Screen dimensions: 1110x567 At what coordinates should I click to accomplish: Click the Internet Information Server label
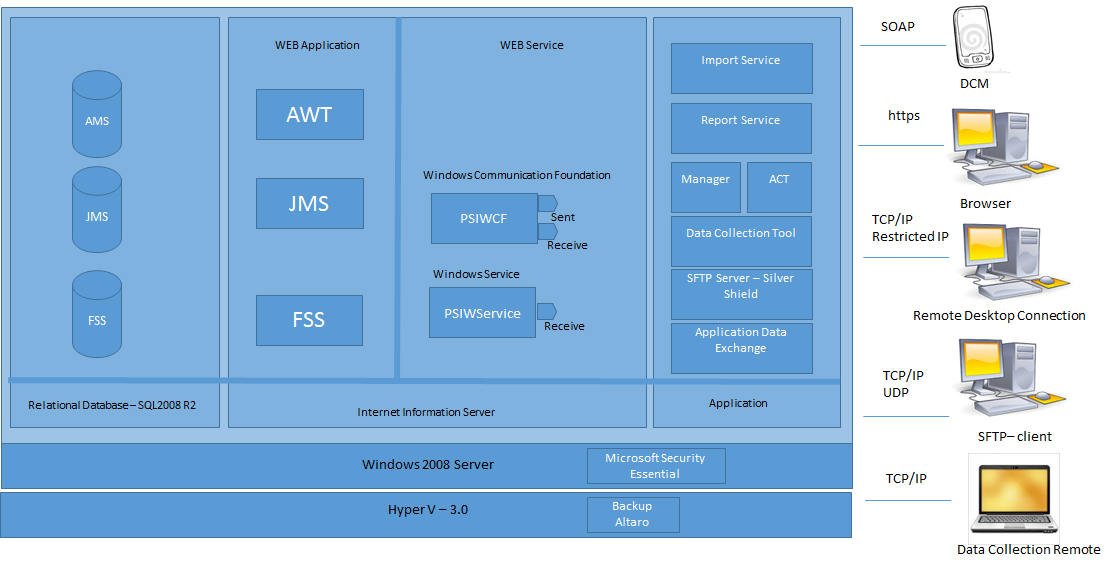(426, 412)
